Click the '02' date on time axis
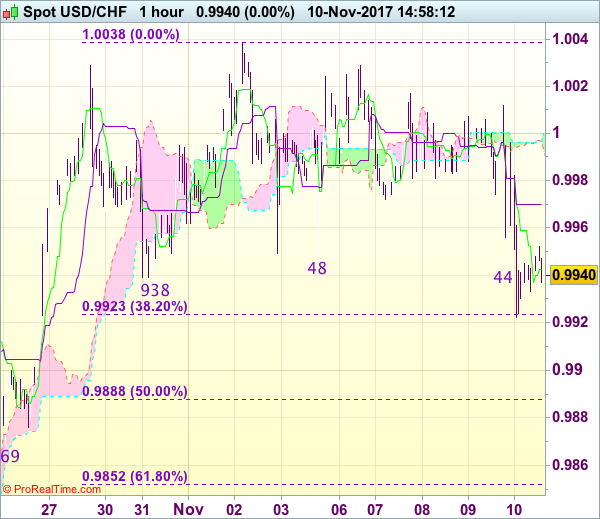The width and height of the screenshot is (600, 519). (x=234, y=510)
